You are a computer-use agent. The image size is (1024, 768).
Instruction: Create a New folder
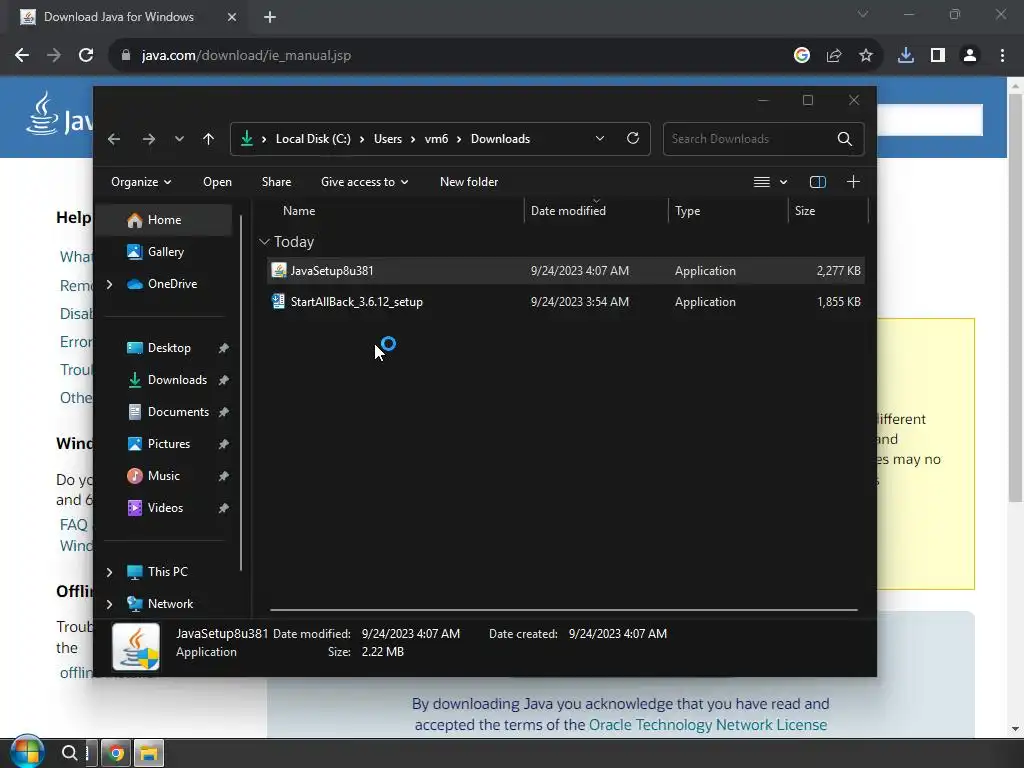tap(469, 182)
